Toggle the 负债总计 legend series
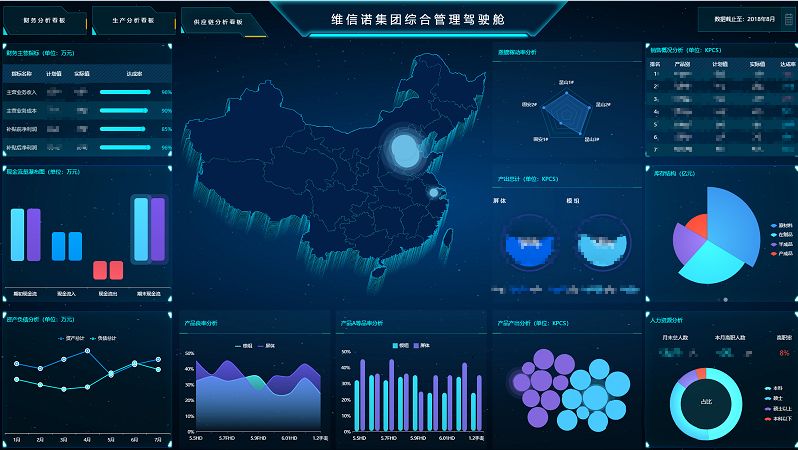798x450 pixels. (103, 338)
